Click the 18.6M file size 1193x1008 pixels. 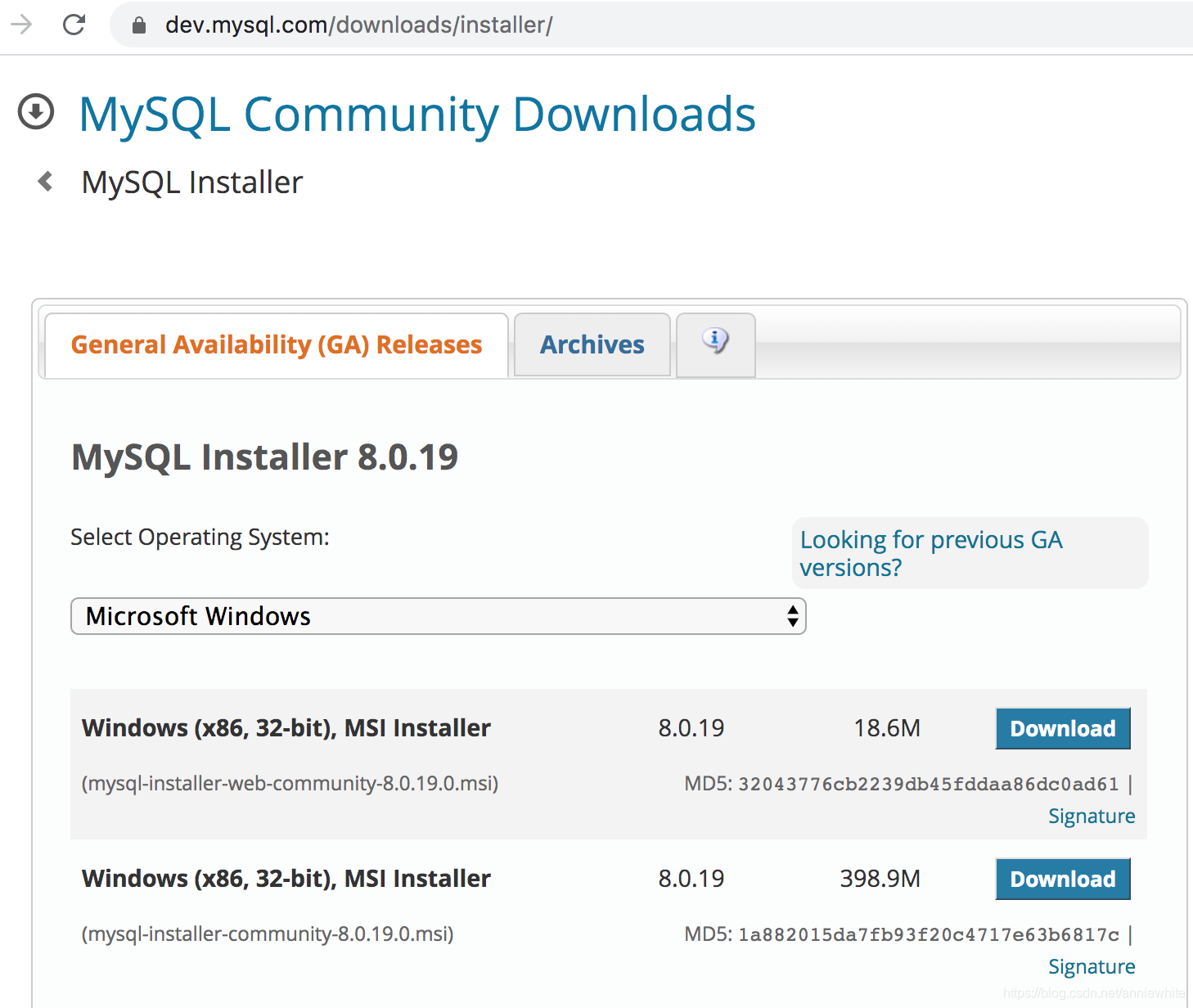(887, 727)
